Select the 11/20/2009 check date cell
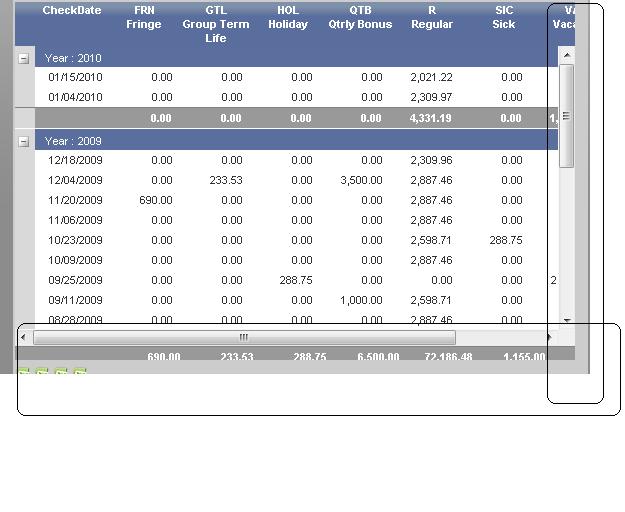The height and width of the screenshot is (512, 625). pos(75,200)
